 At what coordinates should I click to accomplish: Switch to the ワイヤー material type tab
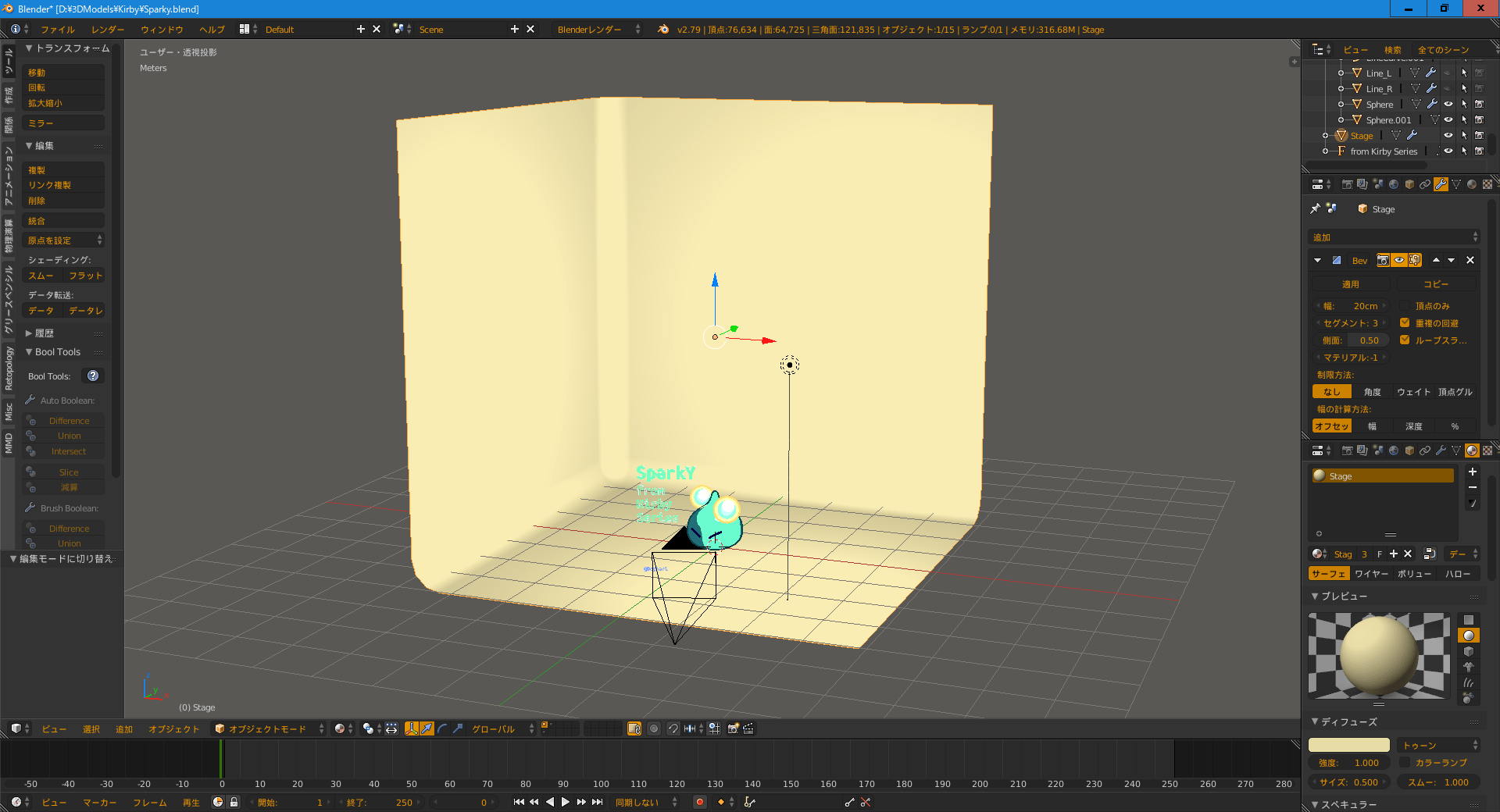pyautogui.click(x=1372, y=574)
